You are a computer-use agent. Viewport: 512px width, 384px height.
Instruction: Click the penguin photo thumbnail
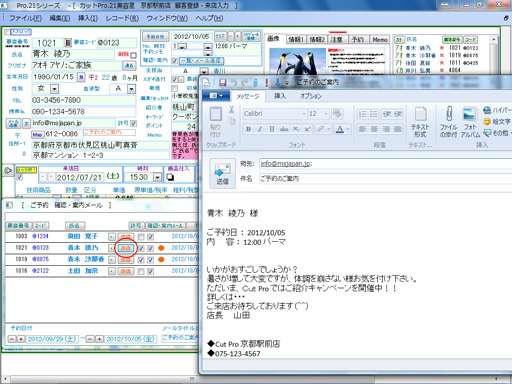pyautogui.click(x=297, y=62)
